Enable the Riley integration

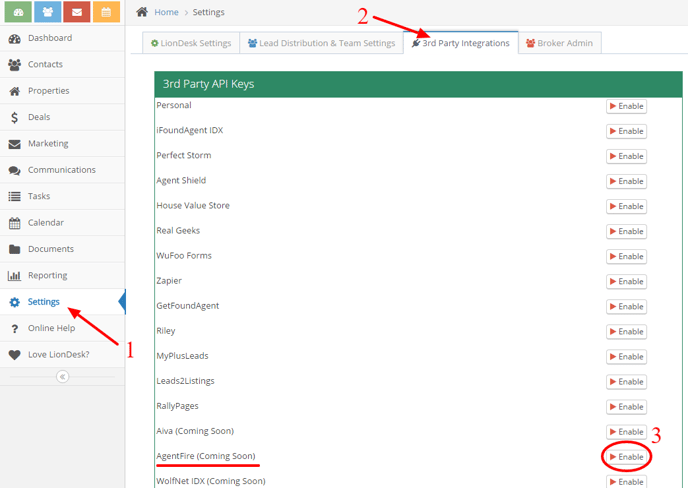click(626, 331)
